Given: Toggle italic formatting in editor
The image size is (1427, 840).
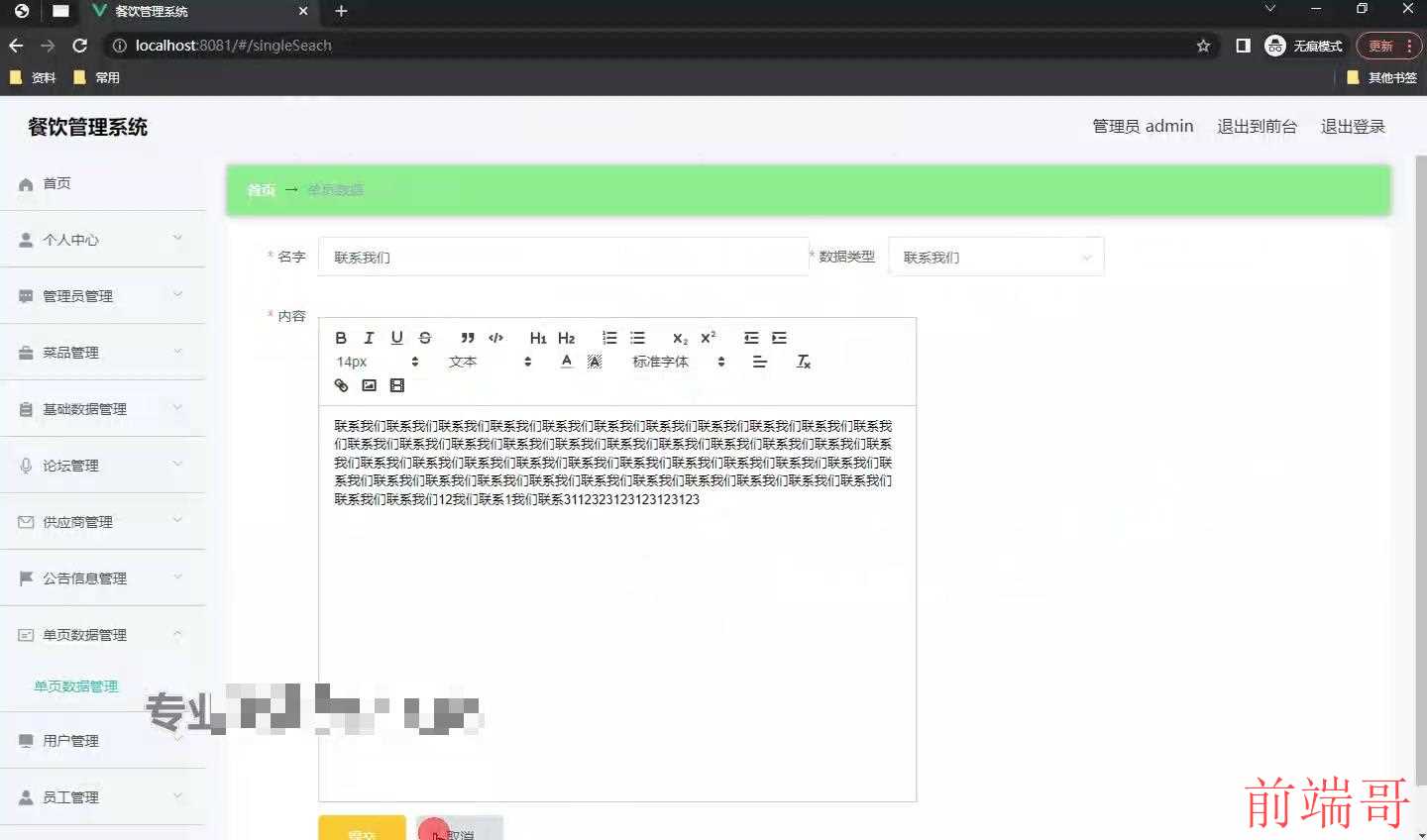Looking at the screenshot, I should (x=369, y=338).
